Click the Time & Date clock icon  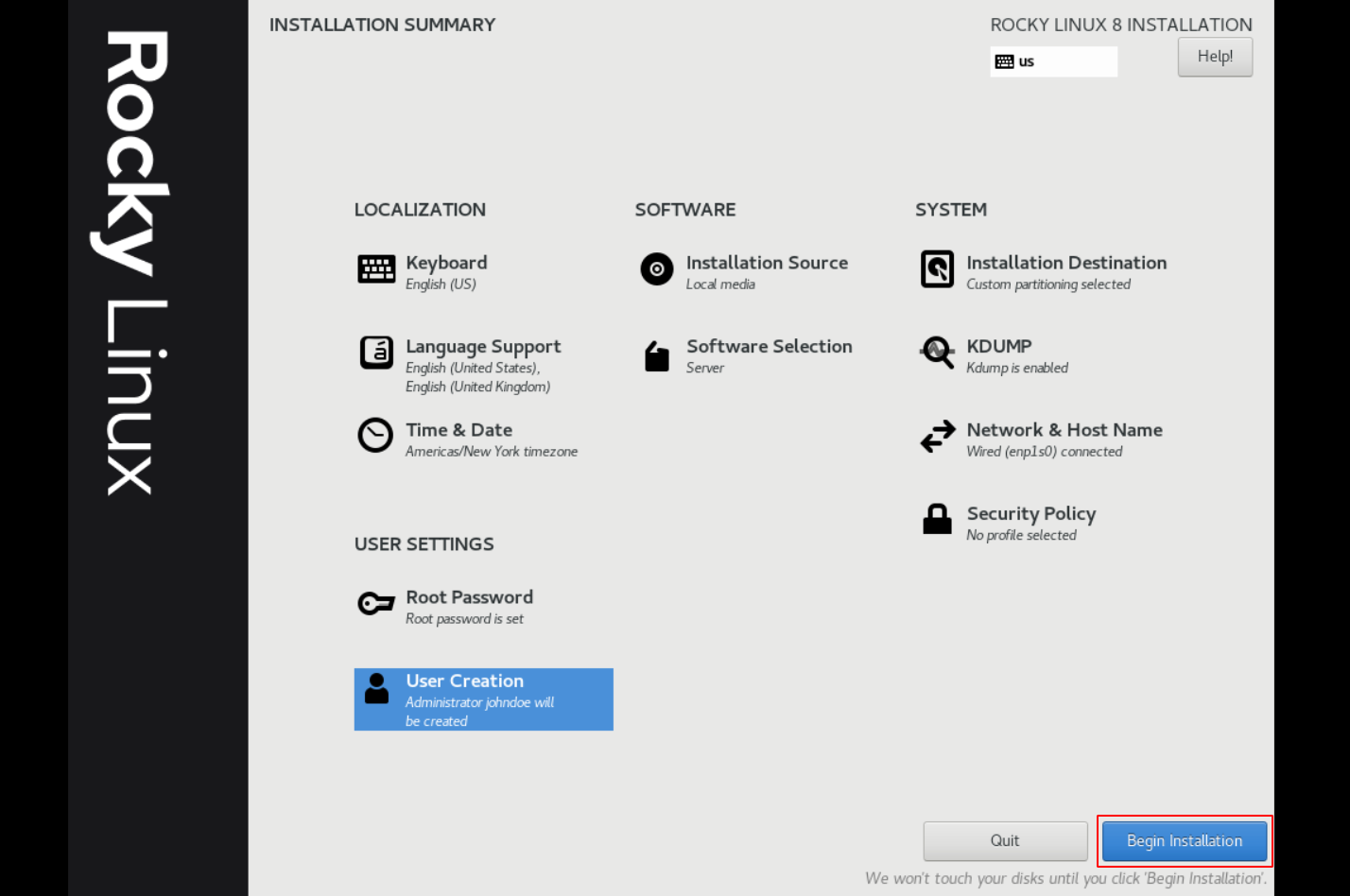tap(375, 436)
